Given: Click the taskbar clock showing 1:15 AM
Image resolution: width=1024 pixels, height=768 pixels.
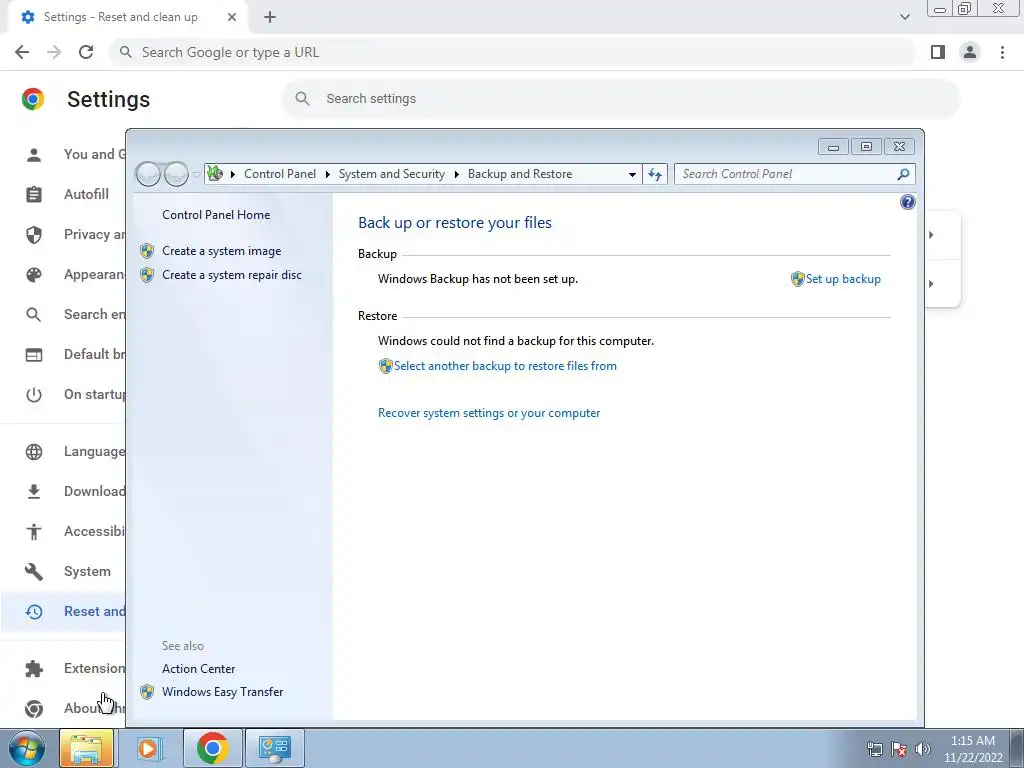Looking at the screenshot, I should 973,749.
